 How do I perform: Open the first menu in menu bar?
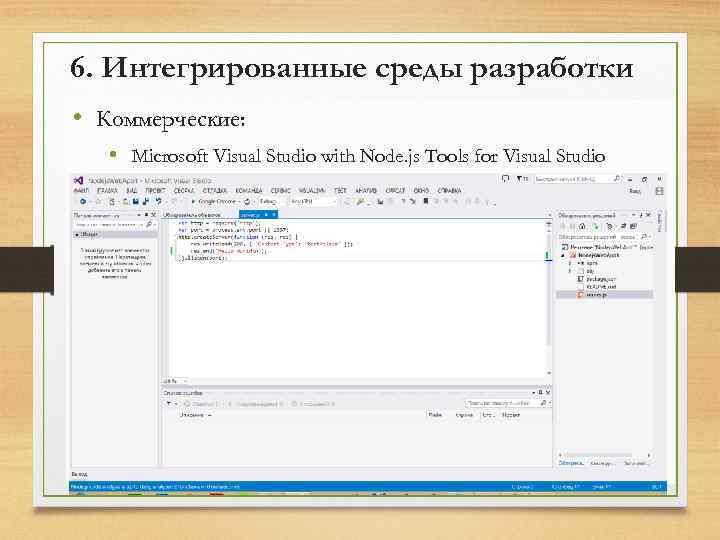pos(81,191)
